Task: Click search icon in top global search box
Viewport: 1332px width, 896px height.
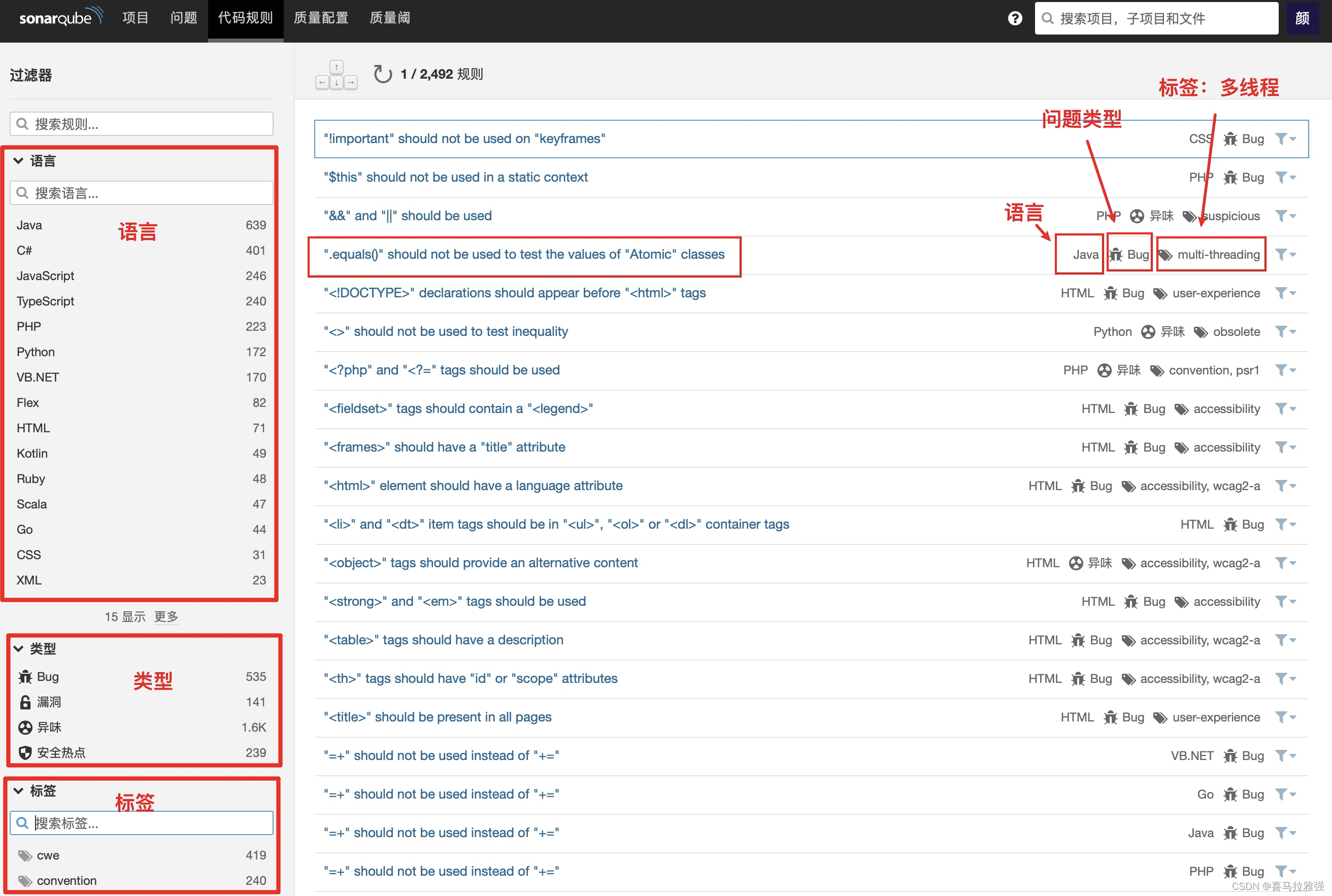Action: point(1047,18)
